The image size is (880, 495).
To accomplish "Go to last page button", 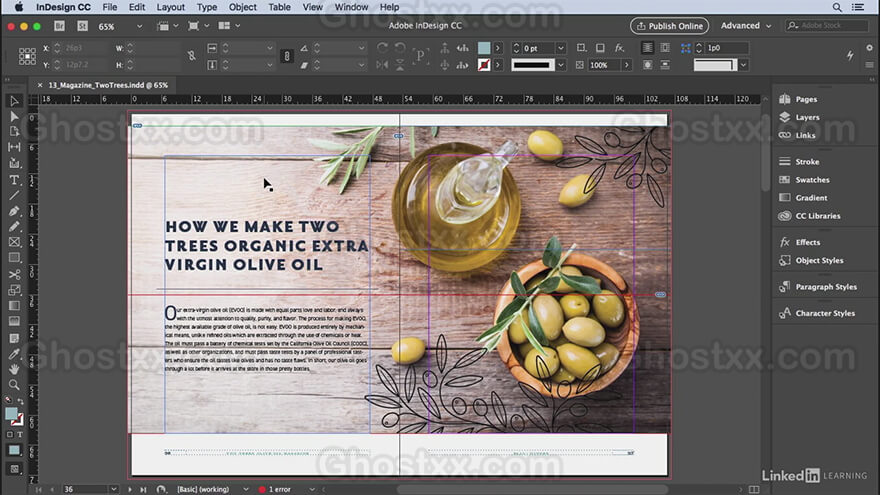I will [143, 489].
